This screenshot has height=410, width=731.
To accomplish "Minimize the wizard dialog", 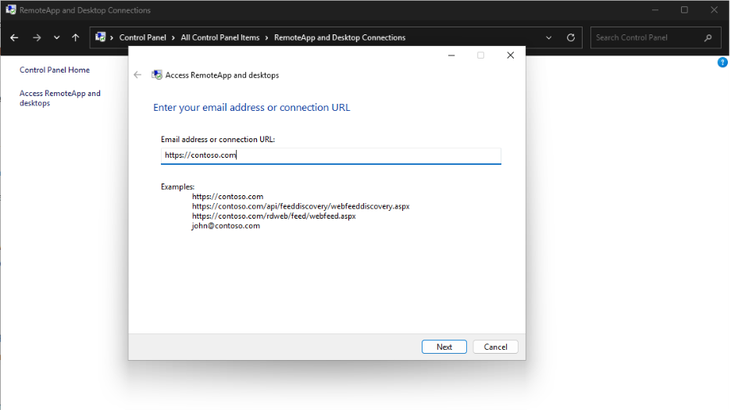I will click(x=451, y=56).
